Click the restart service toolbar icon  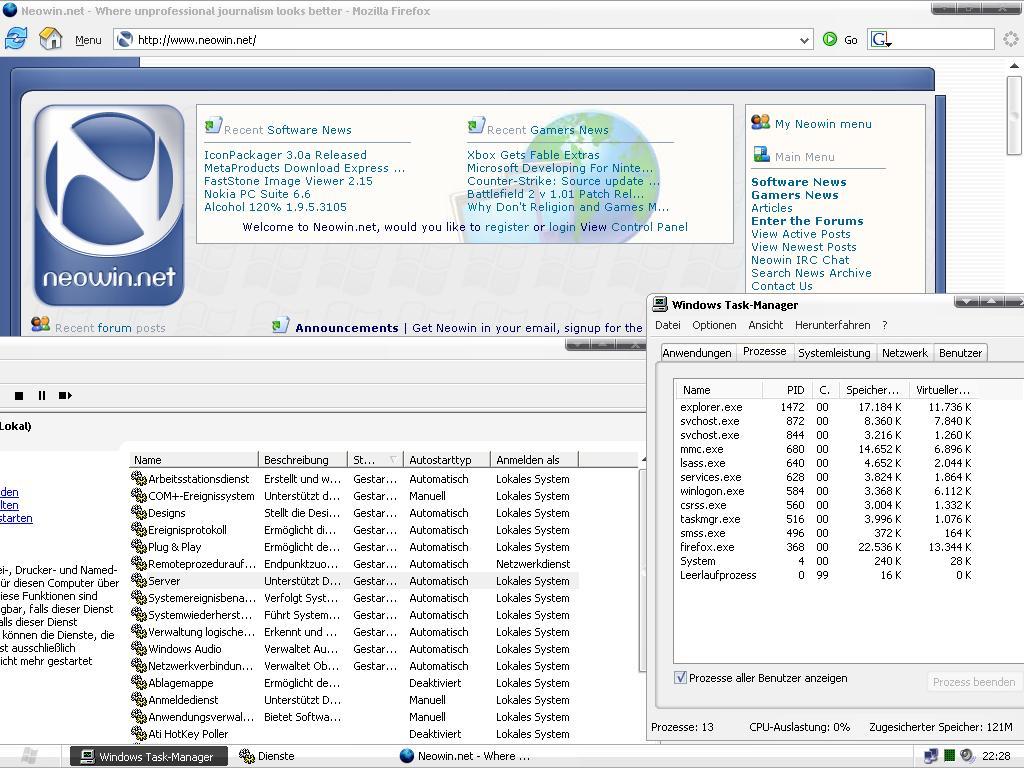[65, 395]
